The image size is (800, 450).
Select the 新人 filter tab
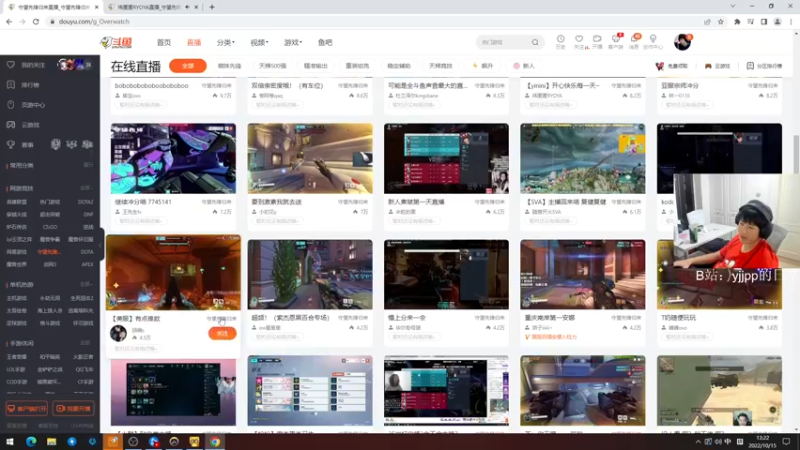pos(524,66)
